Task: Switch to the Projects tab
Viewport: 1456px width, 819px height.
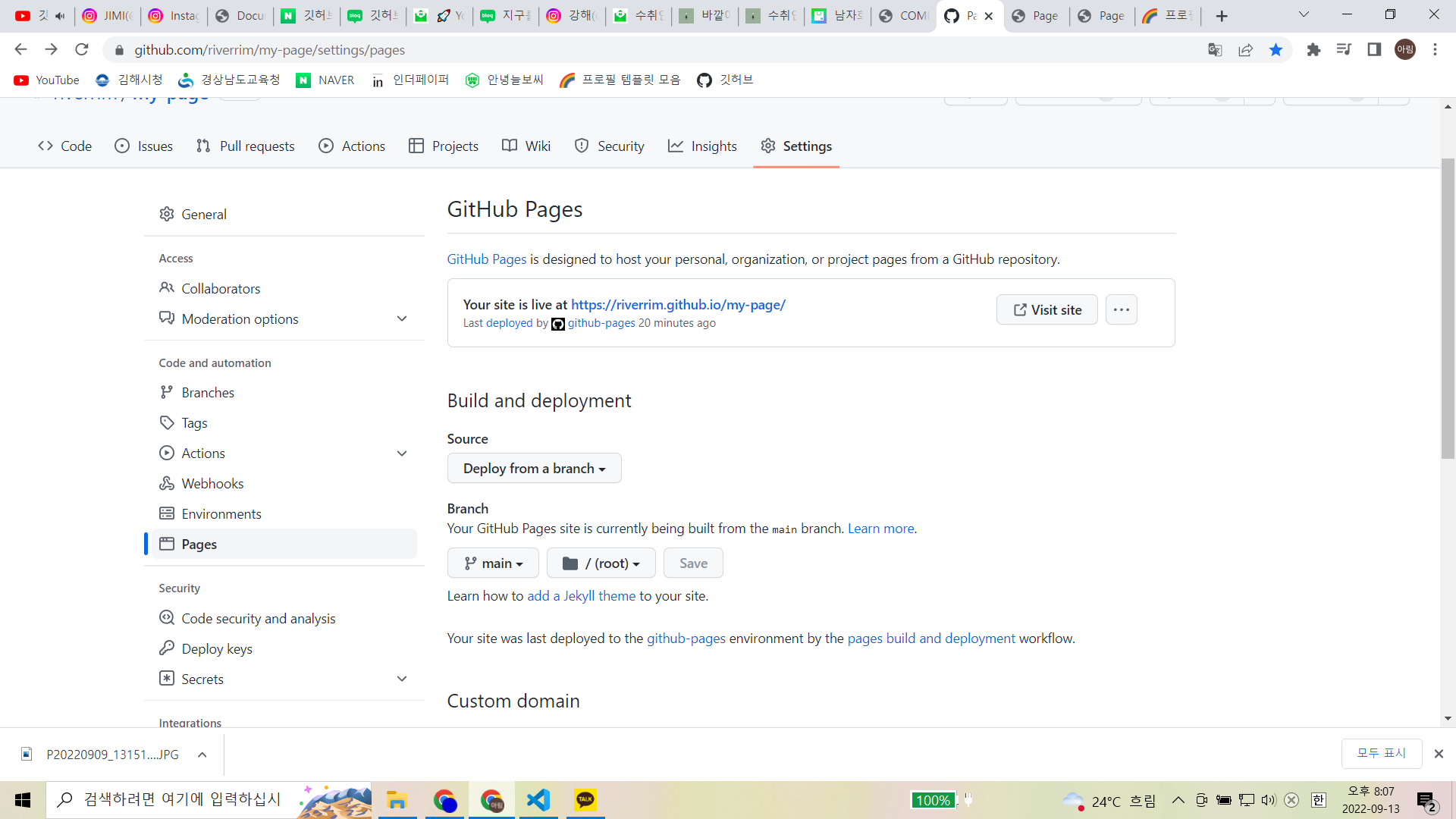Action: 444,146
